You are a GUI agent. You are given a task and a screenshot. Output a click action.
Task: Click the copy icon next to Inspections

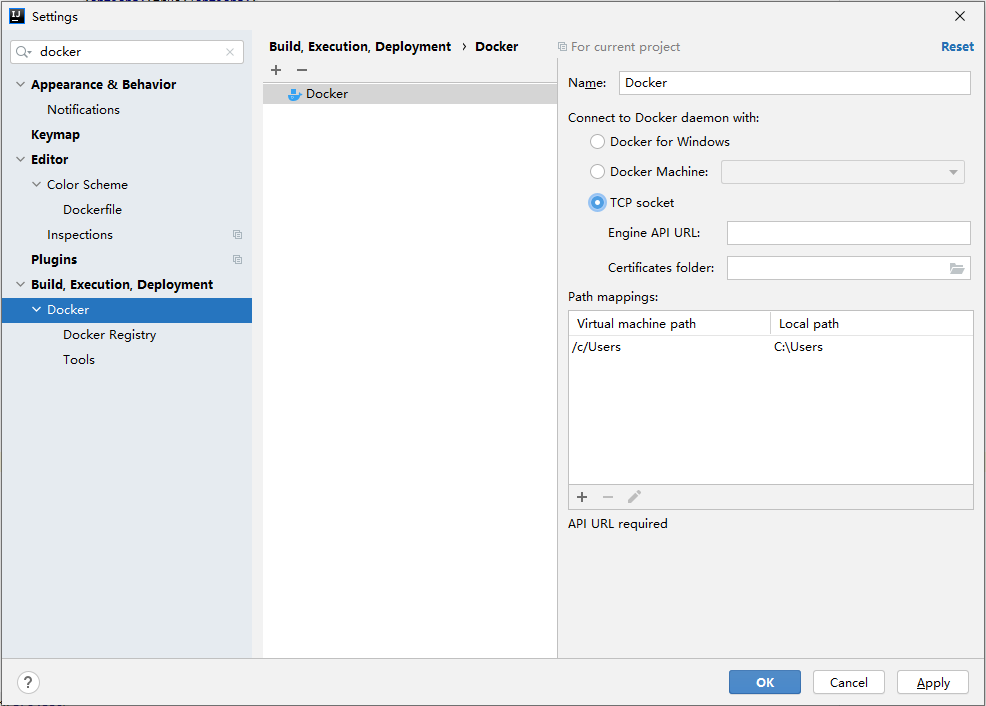[237, 235]
